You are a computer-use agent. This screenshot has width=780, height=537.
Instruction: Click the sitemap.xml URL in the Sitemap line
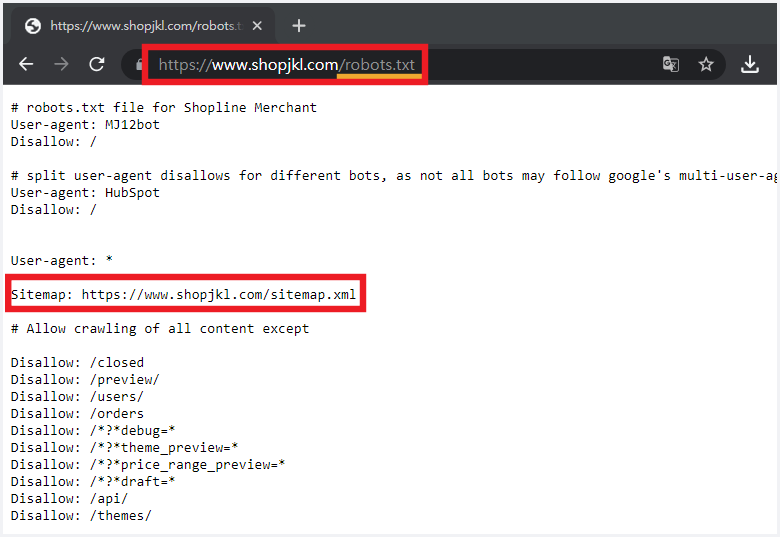point(218,295)
